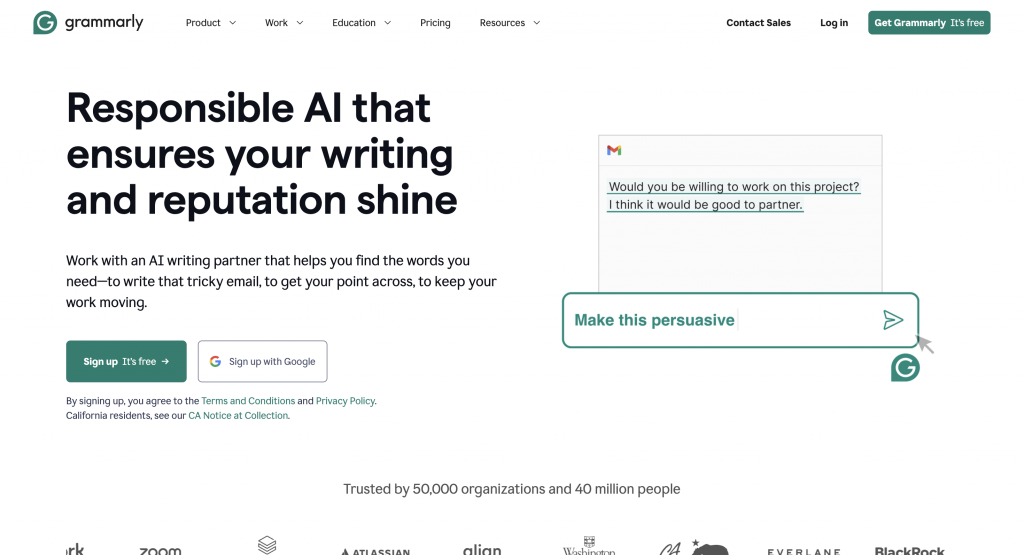Expand the Product dropdown menu

point(211,23)
